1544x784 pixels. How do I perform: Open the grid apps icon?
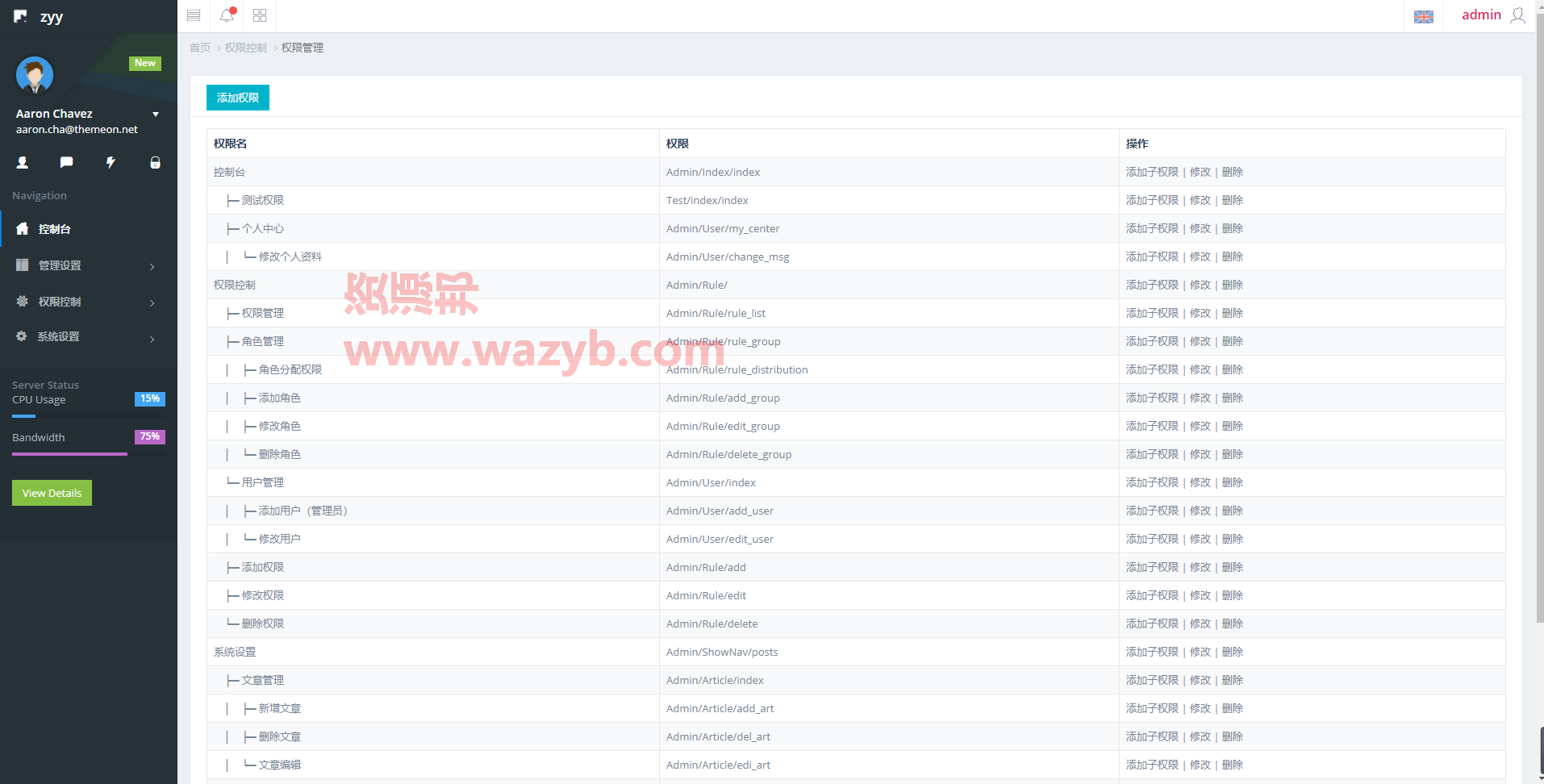(260, 15)
